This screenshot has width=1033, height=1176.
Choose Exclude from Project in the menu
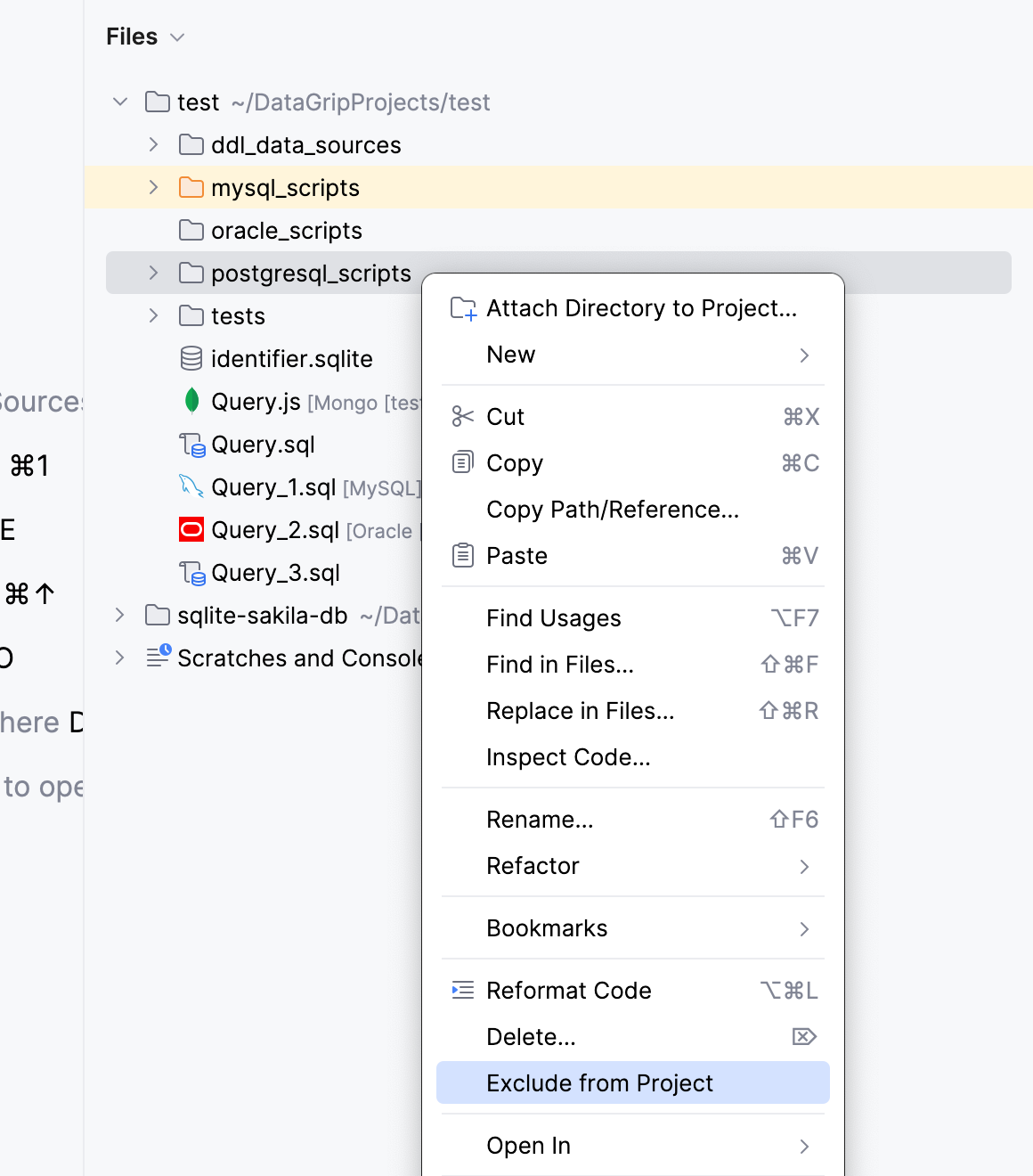point(599,1082)
